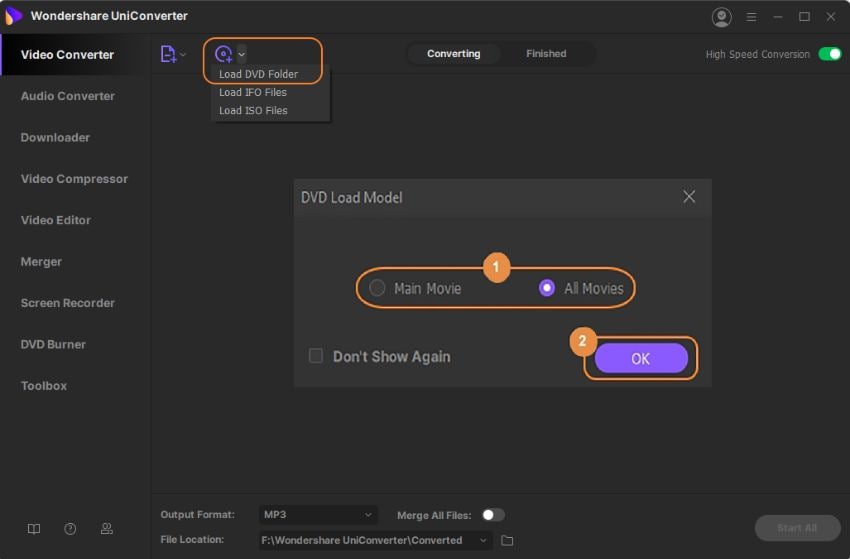
Task: Close the UniConverter window
Action: click(830, 17)
